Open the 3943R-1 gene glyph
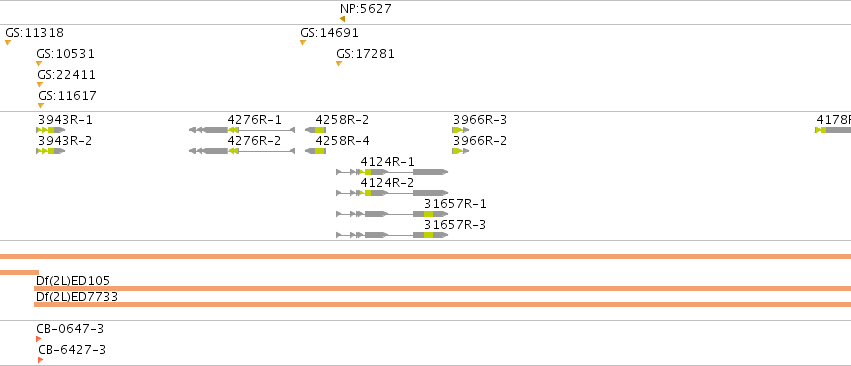The width and height of the screenshot is (851, 366). pos(50,130)
